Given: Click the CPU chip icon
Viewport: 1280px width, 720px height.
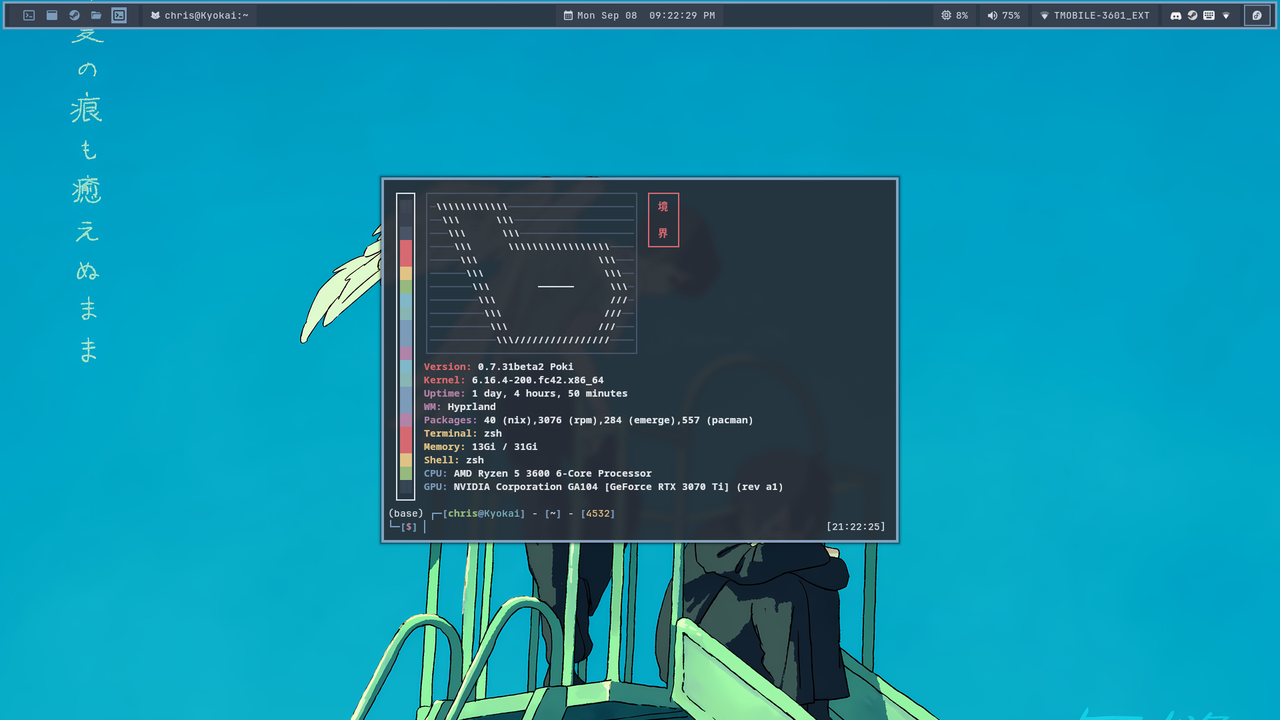Looking at the screenshot, I should tap(946, 15).
